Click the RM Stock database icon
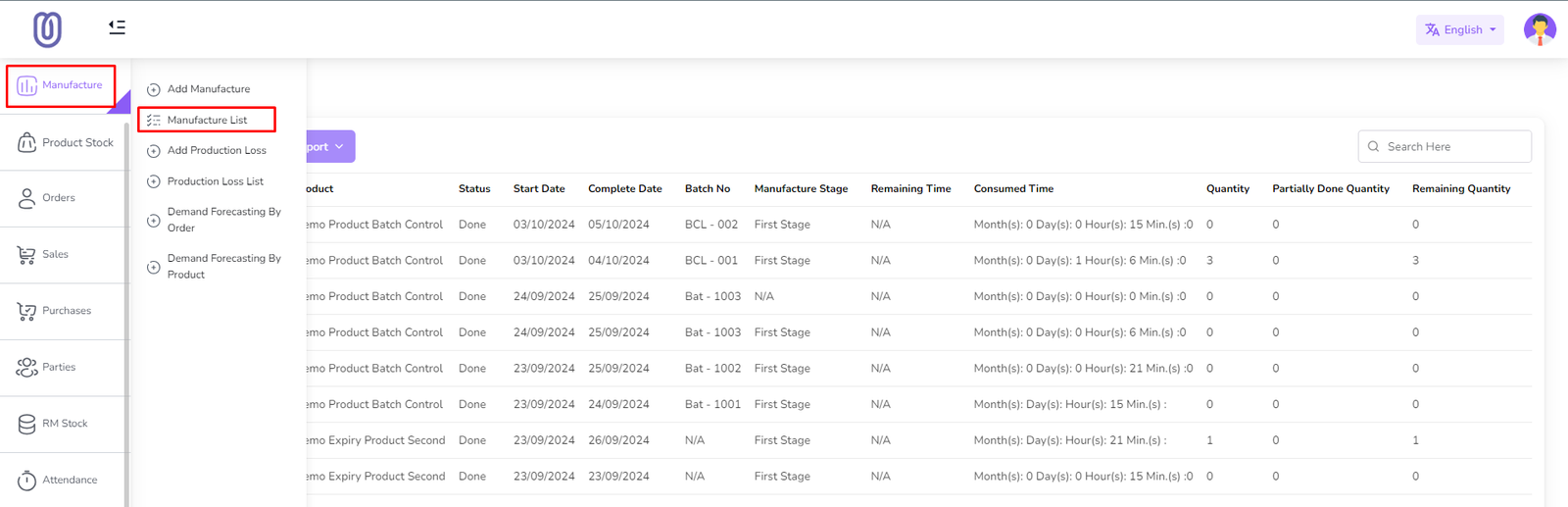Screen dimensions: 1568x507 click(26, 424)
